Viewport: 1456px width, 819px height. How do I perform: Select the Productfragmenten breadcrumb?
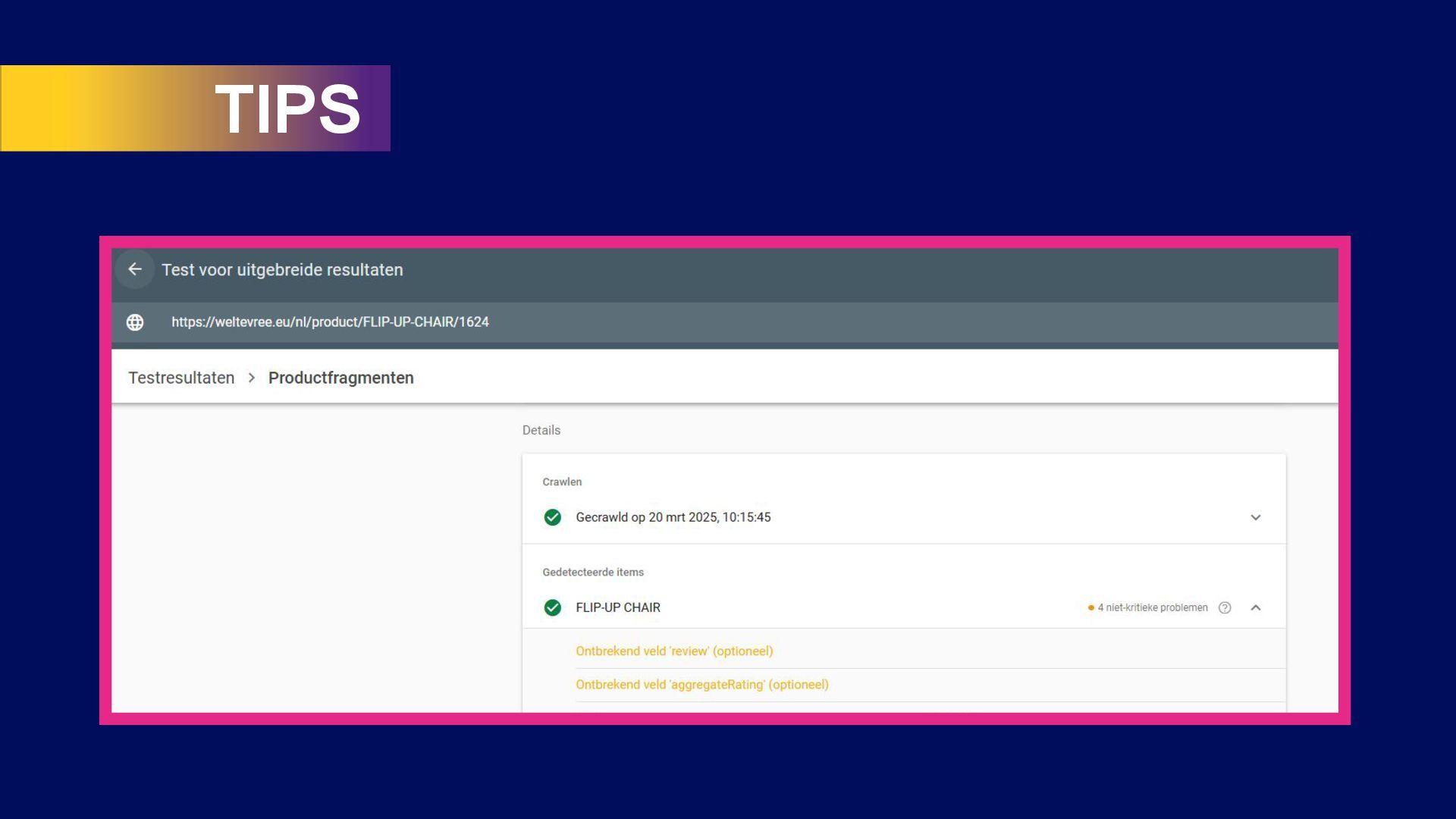click(x=341, y=378)
